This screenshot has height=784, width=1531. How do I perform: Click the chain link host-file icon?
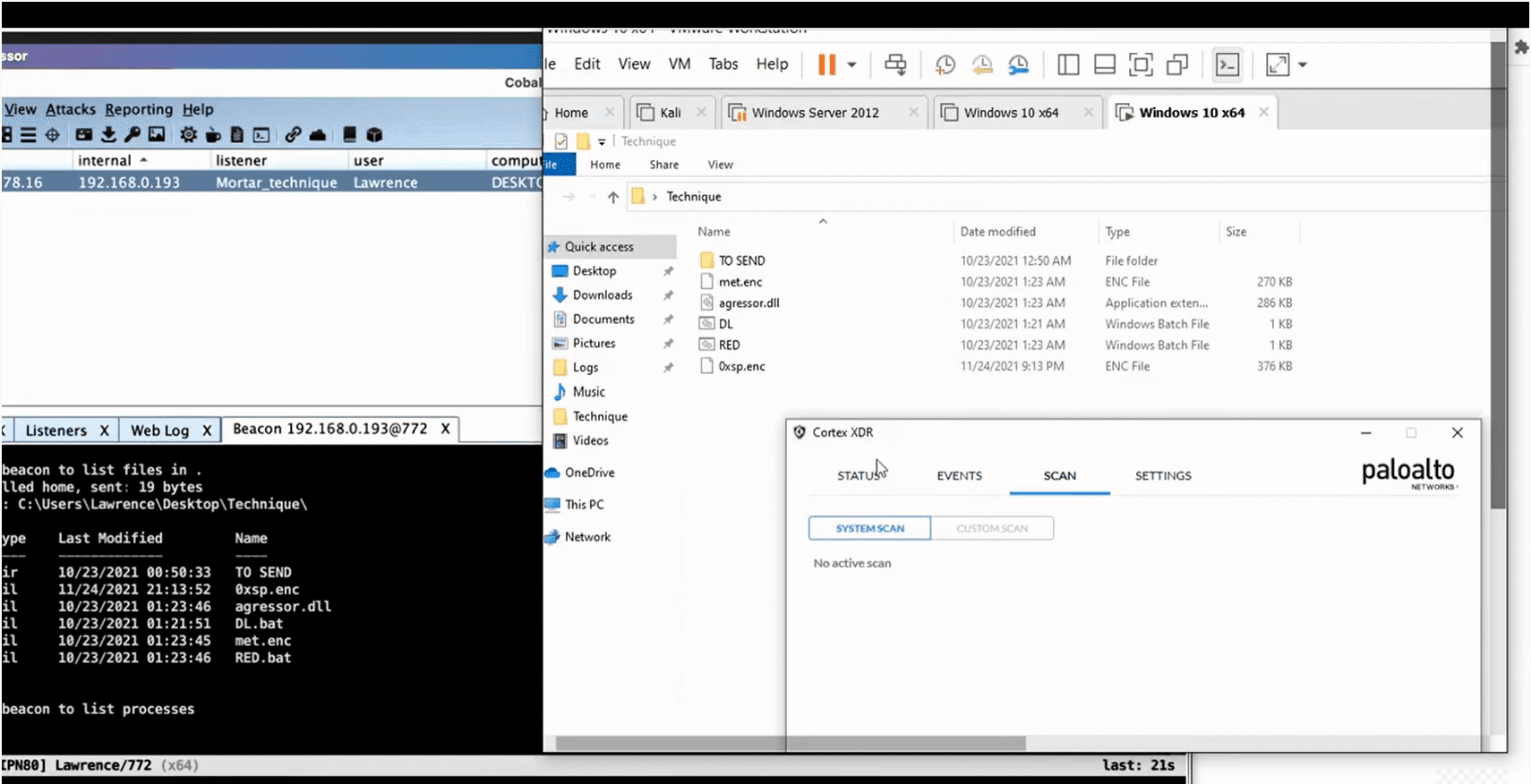293,135
